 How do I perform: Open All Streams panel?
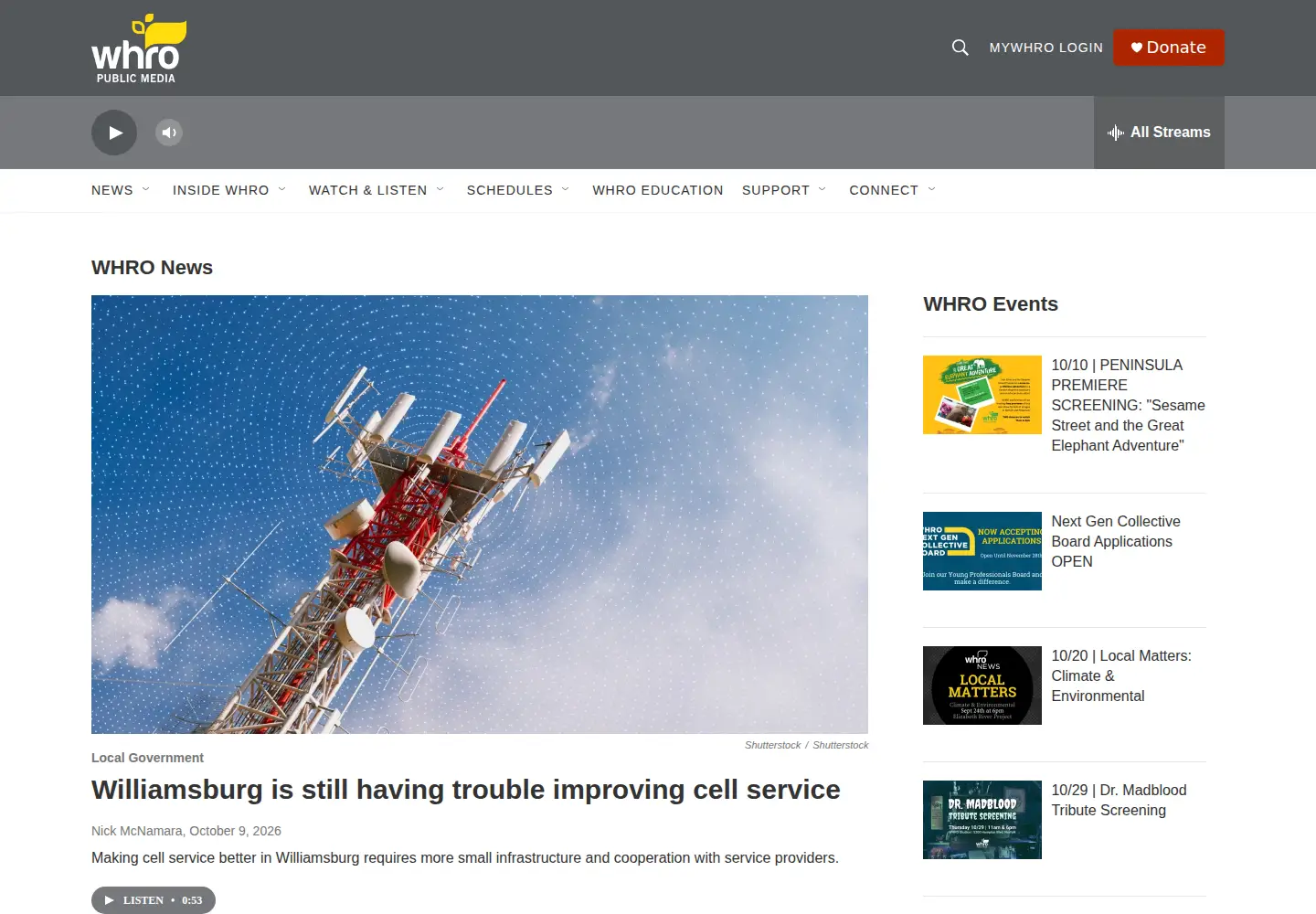[x=1159, y=133]
